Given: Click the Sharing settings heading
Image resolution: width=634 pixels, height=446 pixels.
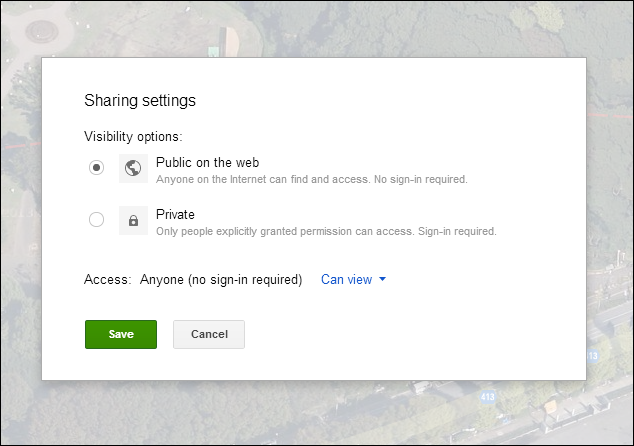Looking at the screenshot, I should coord(140,100).
